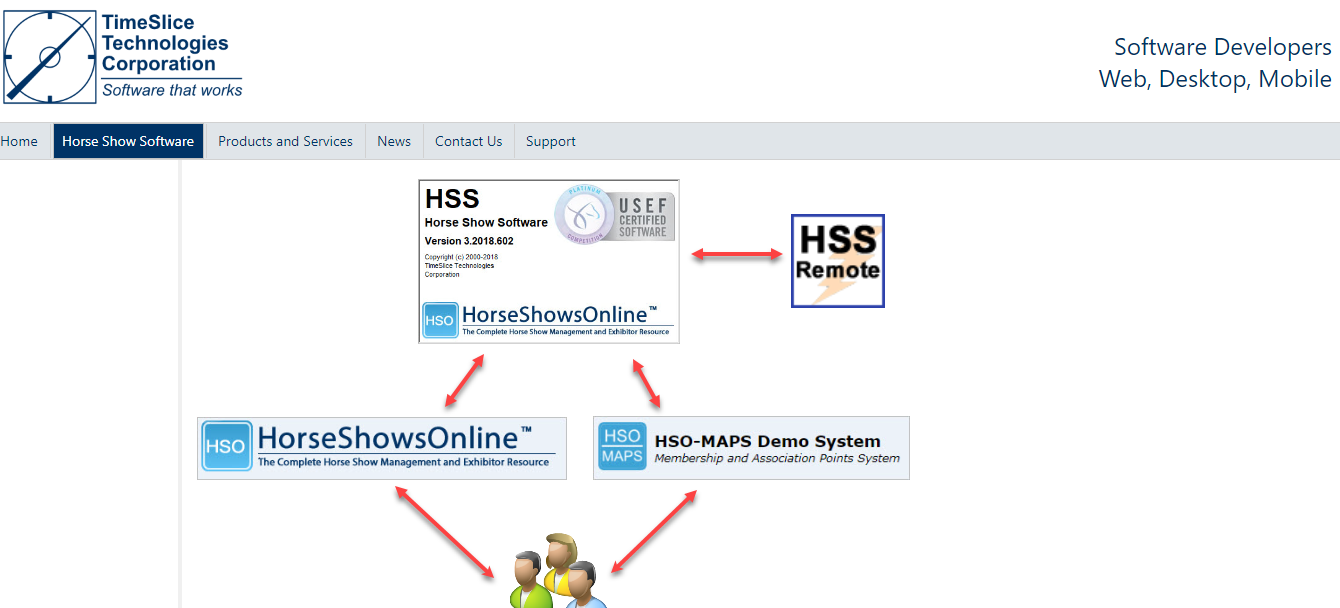Image resolution: width=1340 pixels, height=608 pixels.
Task: Click the Platinum Competition seal
Action: pos(584,213)
